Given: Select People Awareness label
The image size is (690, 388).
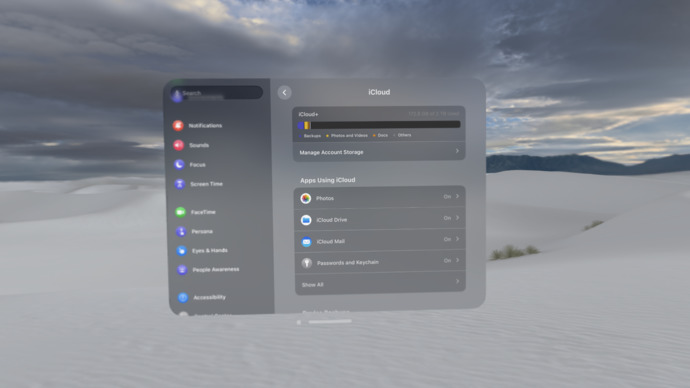Looking at the screenshot, I should pos(216,270).
